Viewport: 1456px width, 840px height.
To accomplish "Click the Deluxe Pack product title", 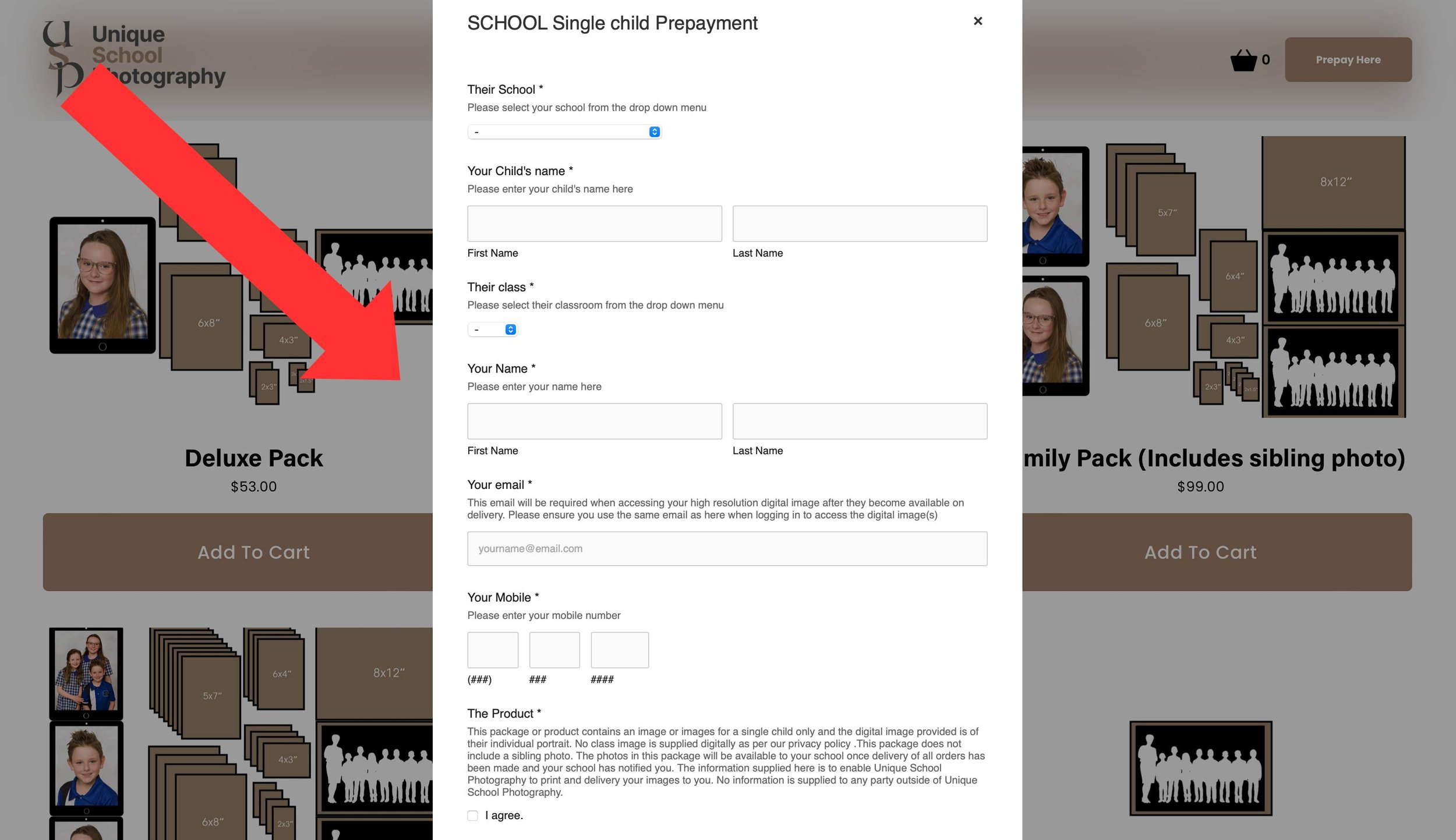I will pos(253,458).
